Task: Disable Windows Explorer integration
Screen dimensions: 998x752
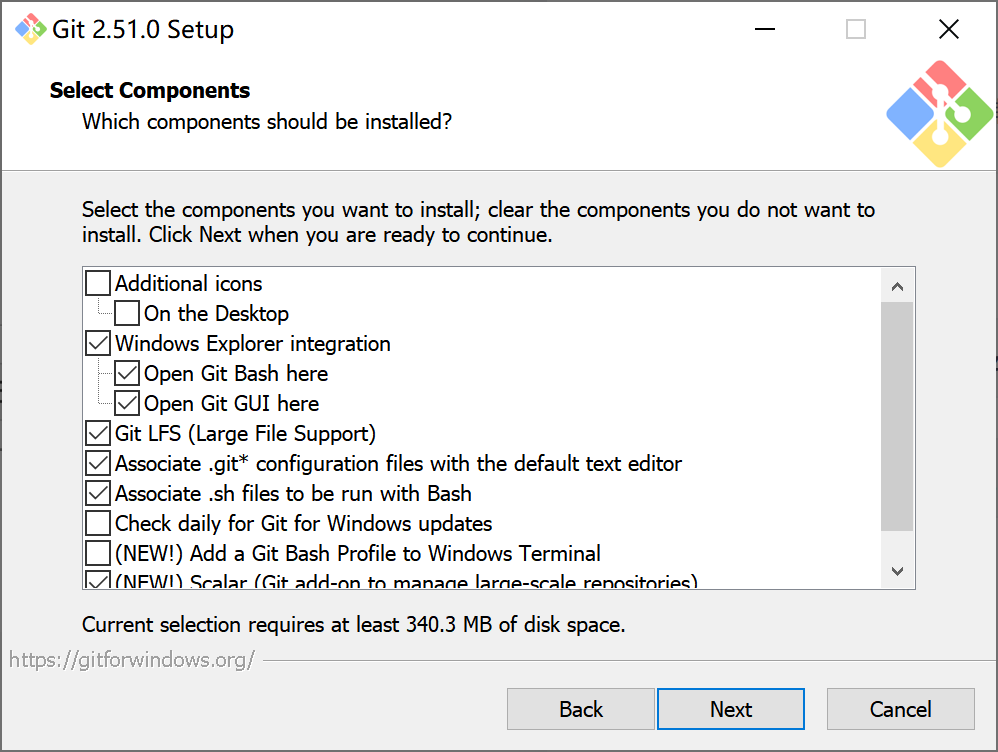Action: click(97, 343)
